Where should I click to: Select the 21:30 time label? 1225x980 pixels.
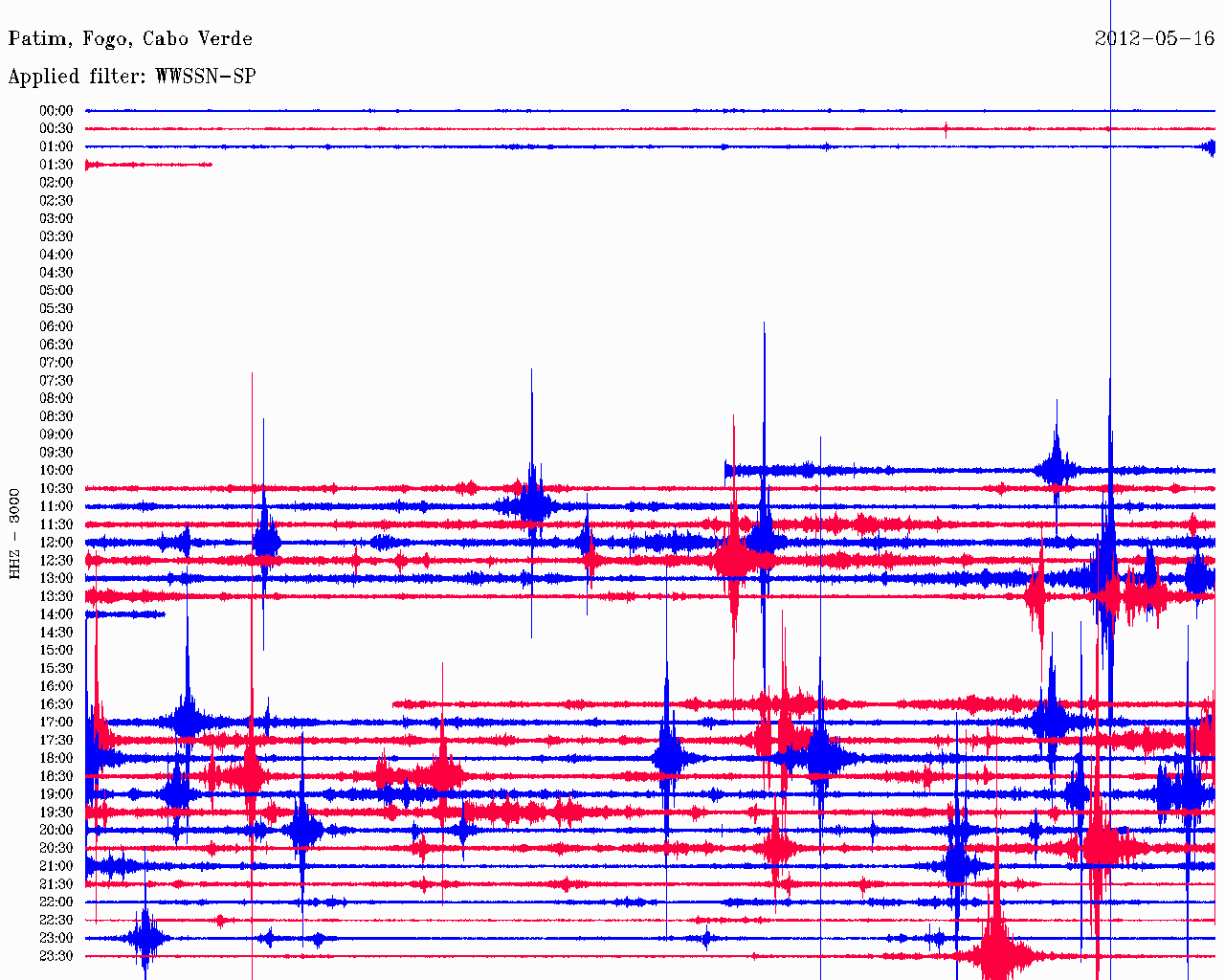coord(56,884)
